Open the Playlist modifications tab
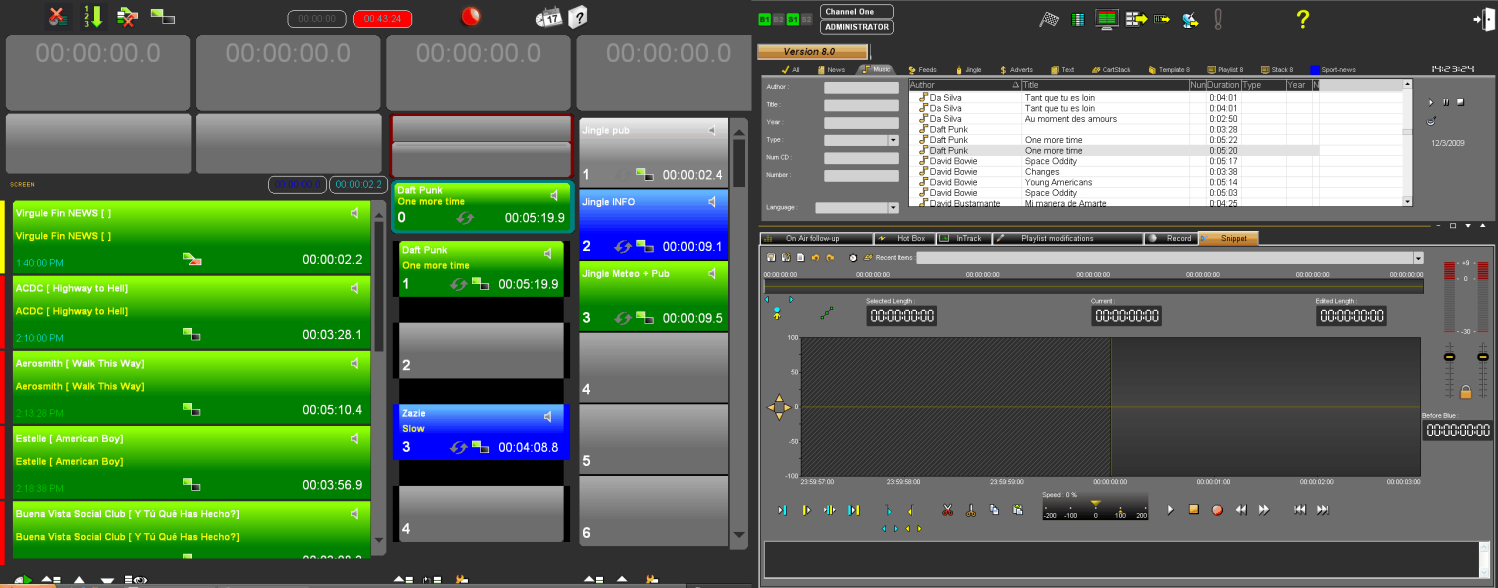 (x=1066, y=238)
